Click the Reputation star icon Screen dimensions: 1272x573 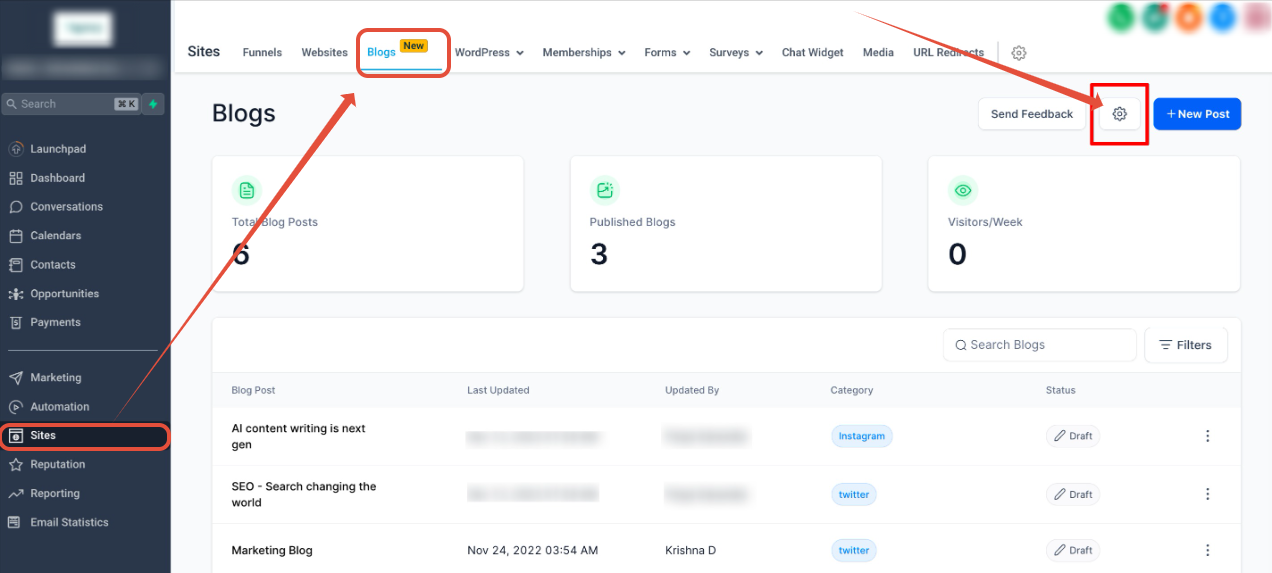coord(15,465)
